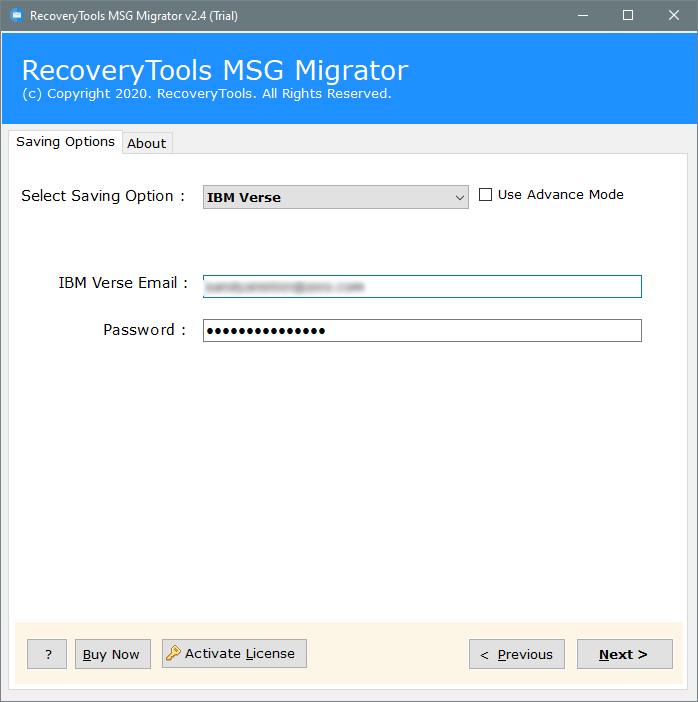This screenshot has height=702, width=698.
Task: Click into the Password field
Action: pos(422,330)
